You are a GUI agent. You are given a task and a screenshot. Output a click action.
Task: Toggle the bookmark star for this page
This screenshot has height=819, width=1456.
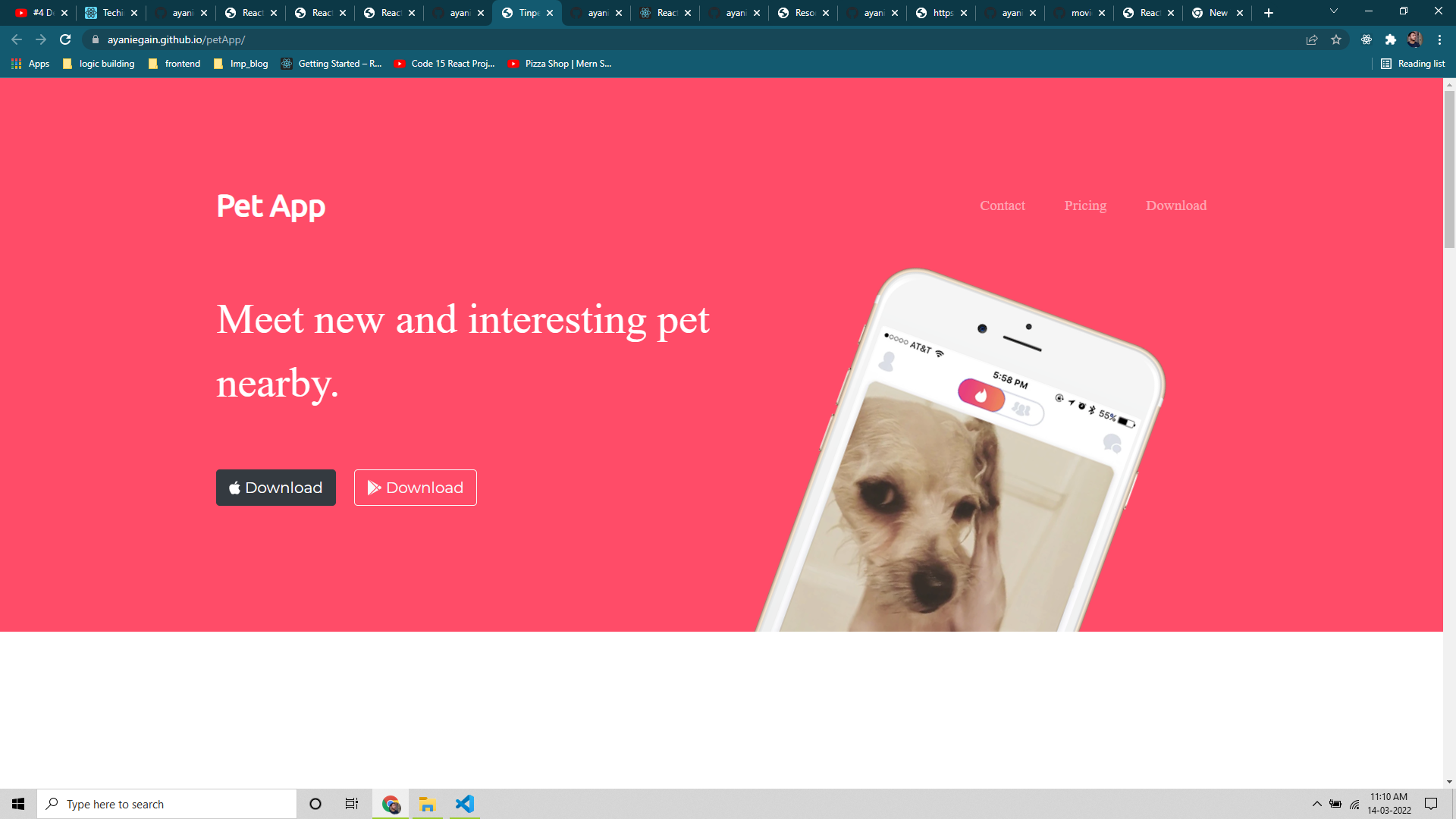click(x=1336, y=39)
